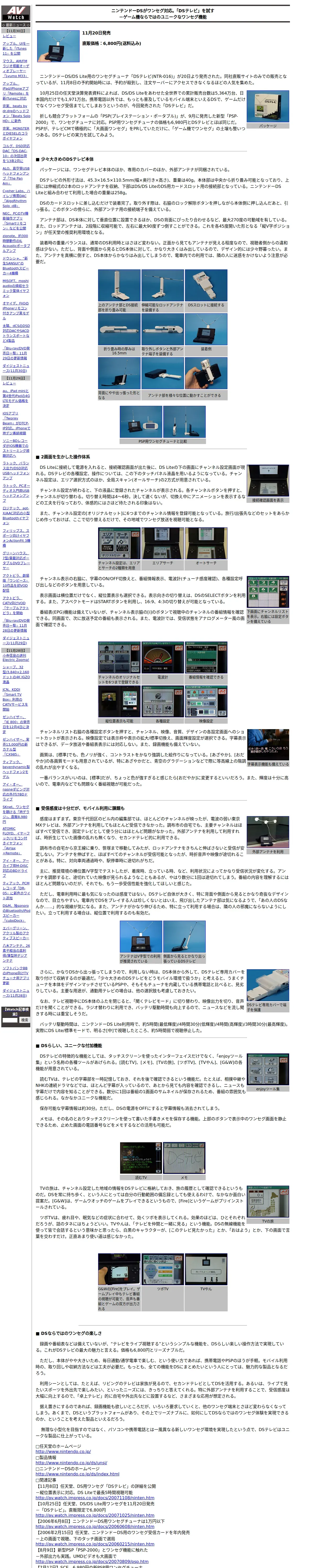This screenshot has height=1568, width=336.
Task: Visit the http://www.nintendo.co.jp/ homepage link
Action: (x=63, y=1452)
